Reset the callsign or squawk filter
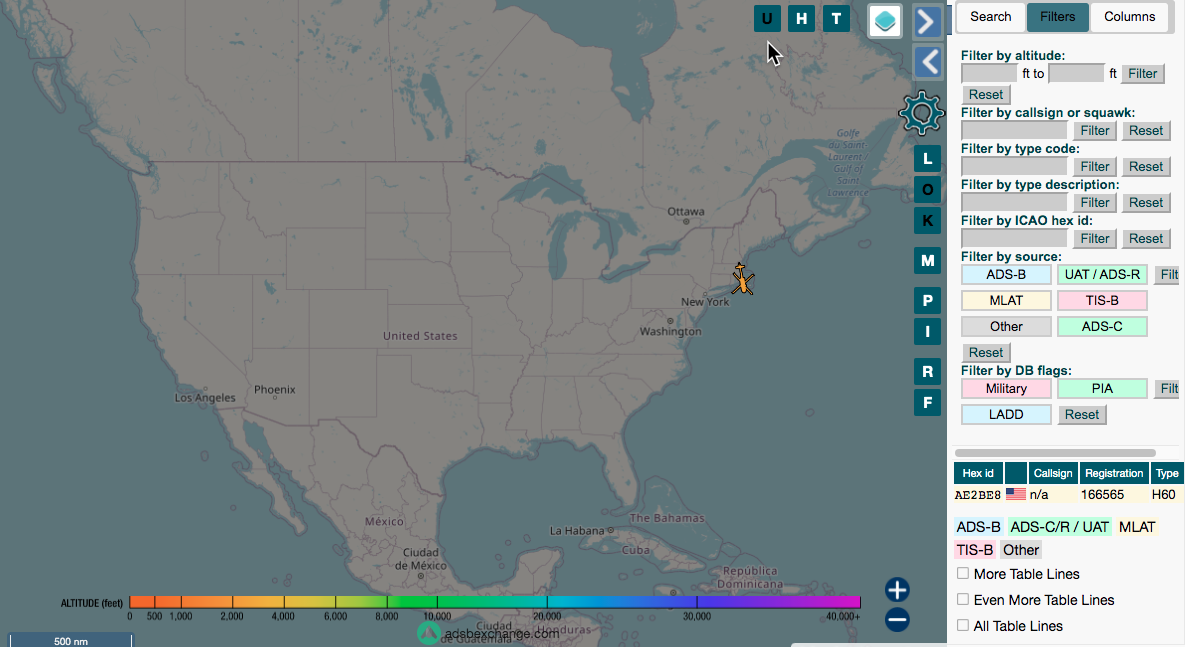The width and height of the screenshot is (1185, 647). (x=1146, y=130)
